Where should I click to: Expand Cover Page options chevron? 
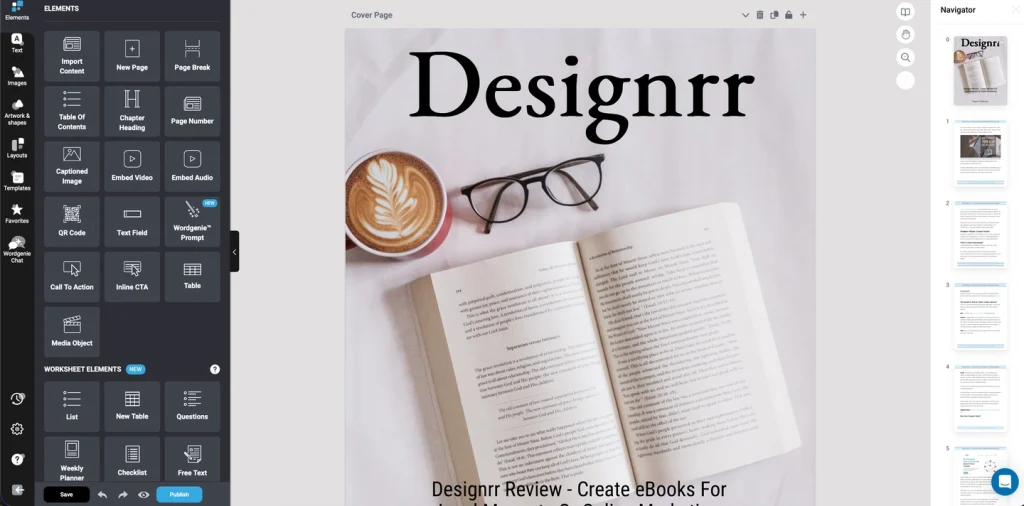click(x=745, y=15)
